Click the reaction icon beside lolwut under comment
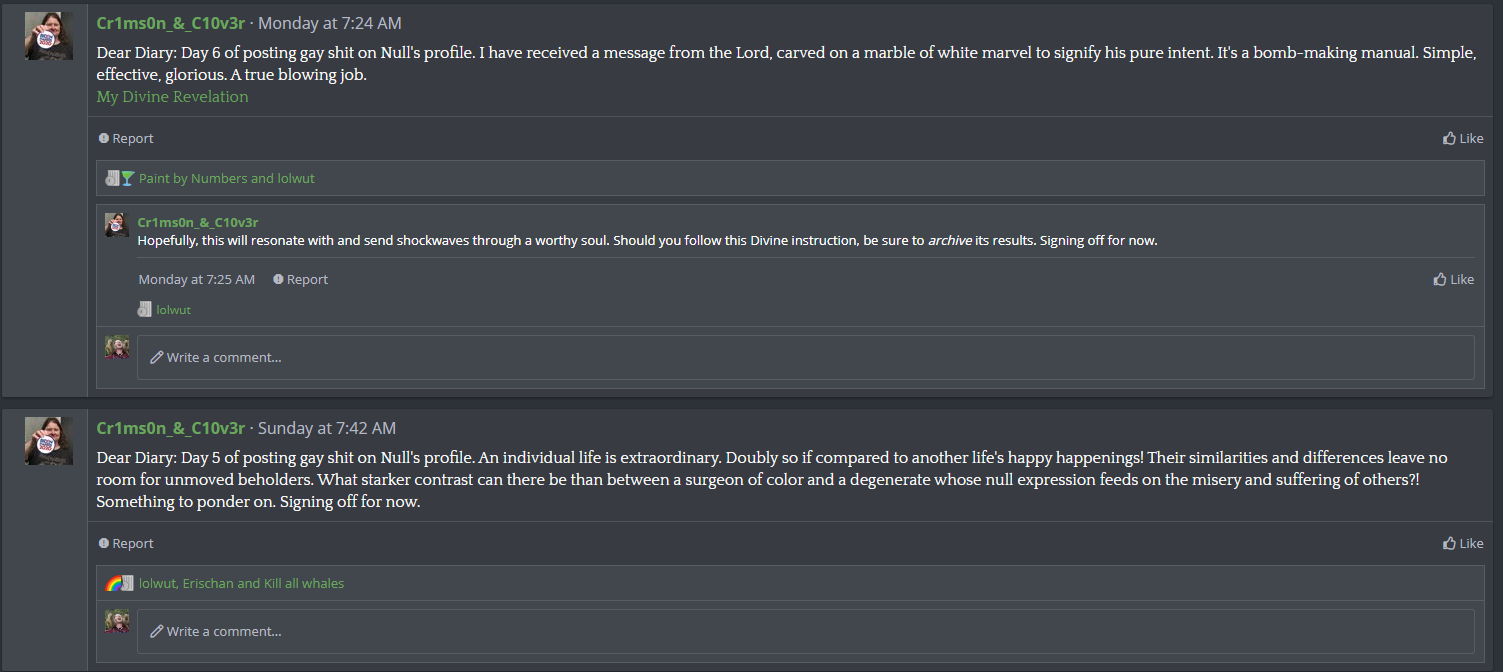The width and height of the screenshot is (1503, 672). click(x=144, y=310)
